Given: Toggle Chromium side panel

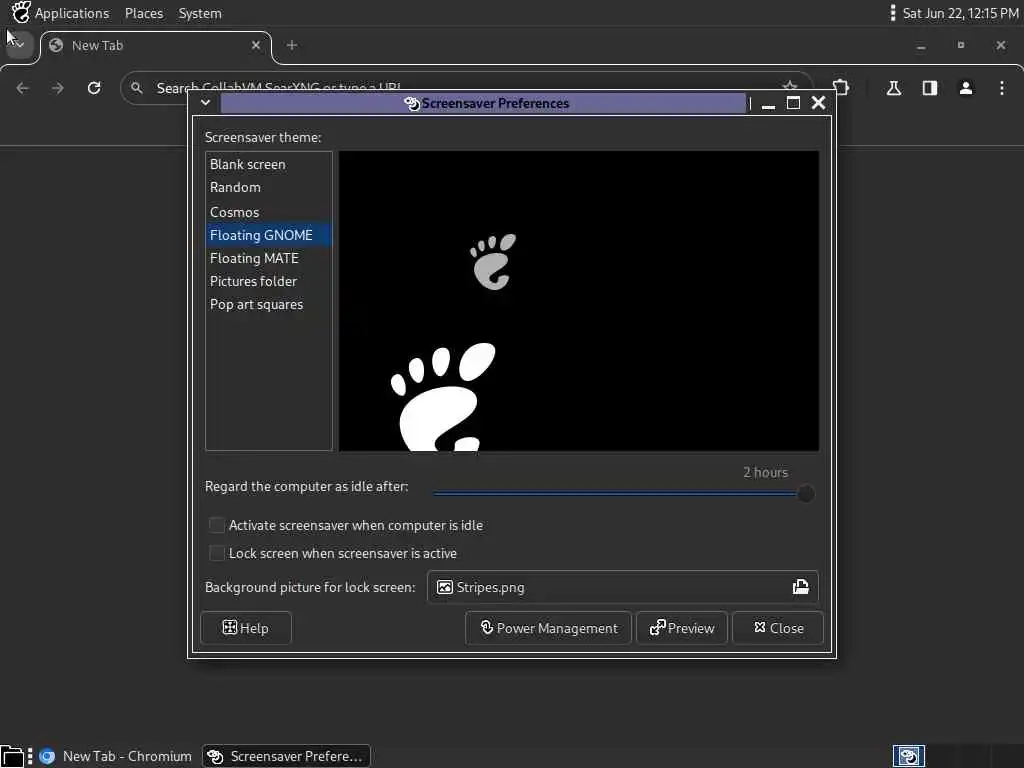Looking at the screenshot, I should [x=930, y=88].
